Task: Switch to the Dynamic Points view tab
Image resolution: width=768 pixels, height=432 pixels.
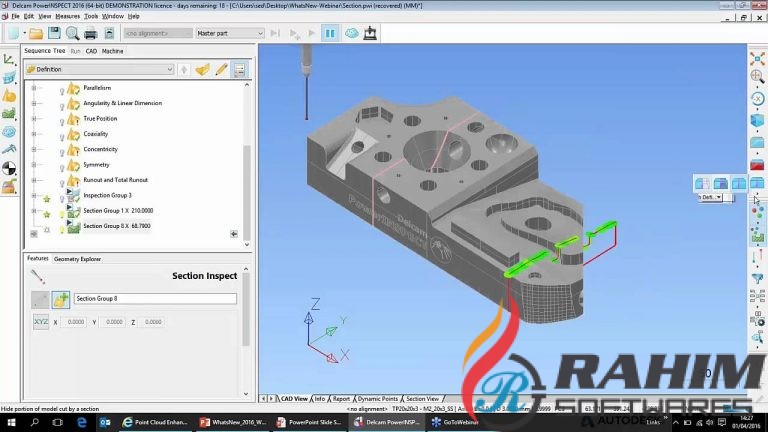Action: (x=378, y=399)
